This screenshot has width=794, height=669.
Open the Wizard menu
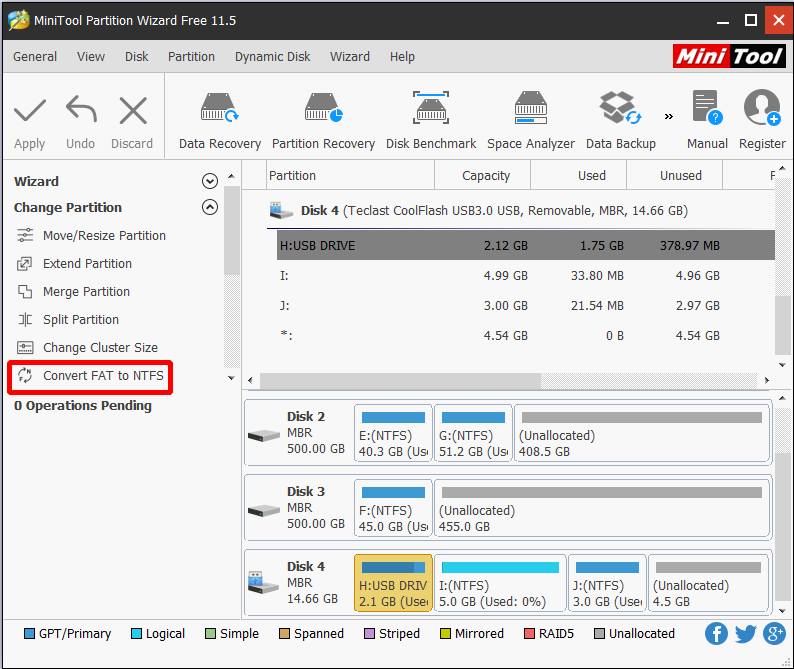350,57
